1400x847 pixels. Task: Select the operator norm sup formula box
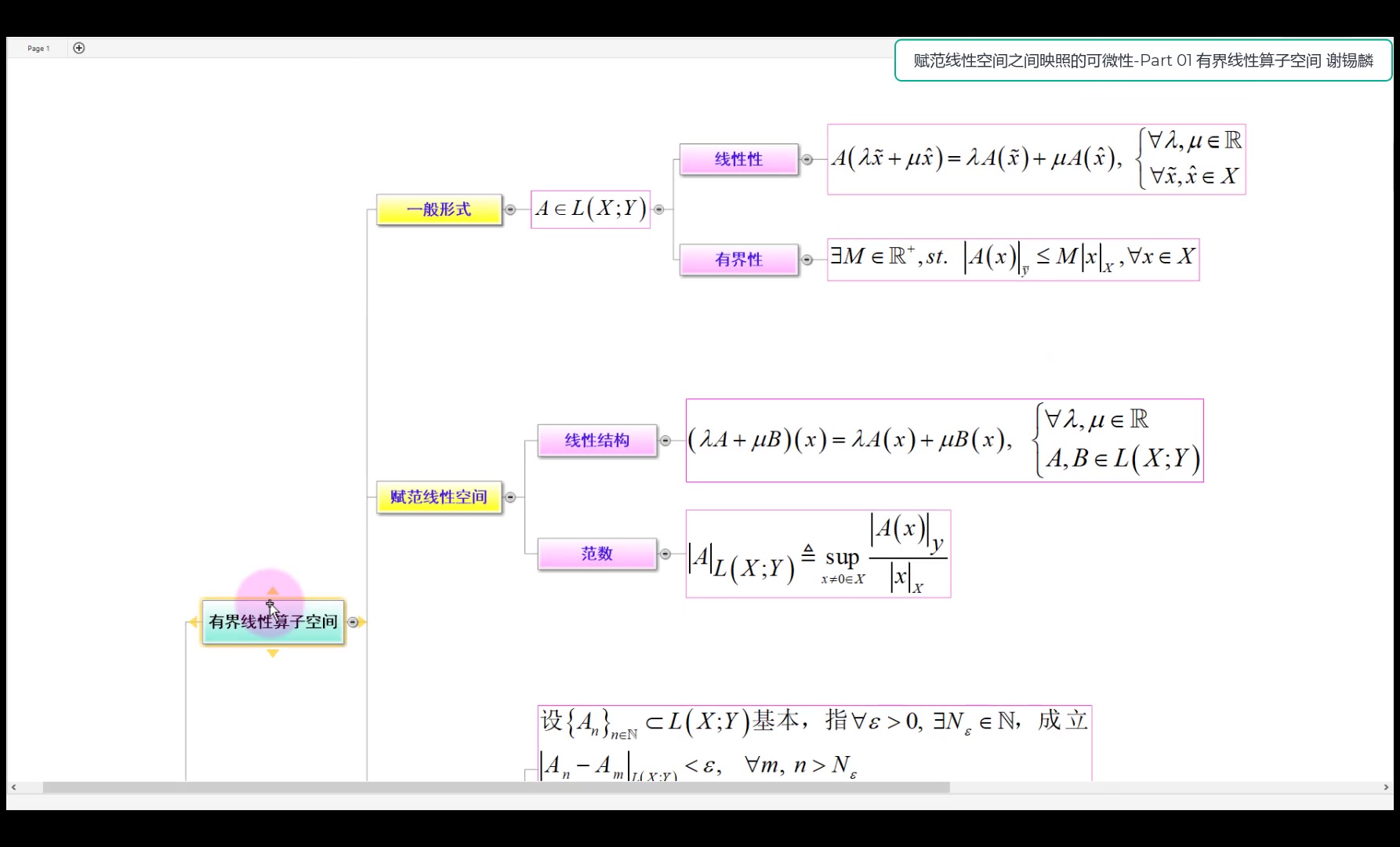818,554
